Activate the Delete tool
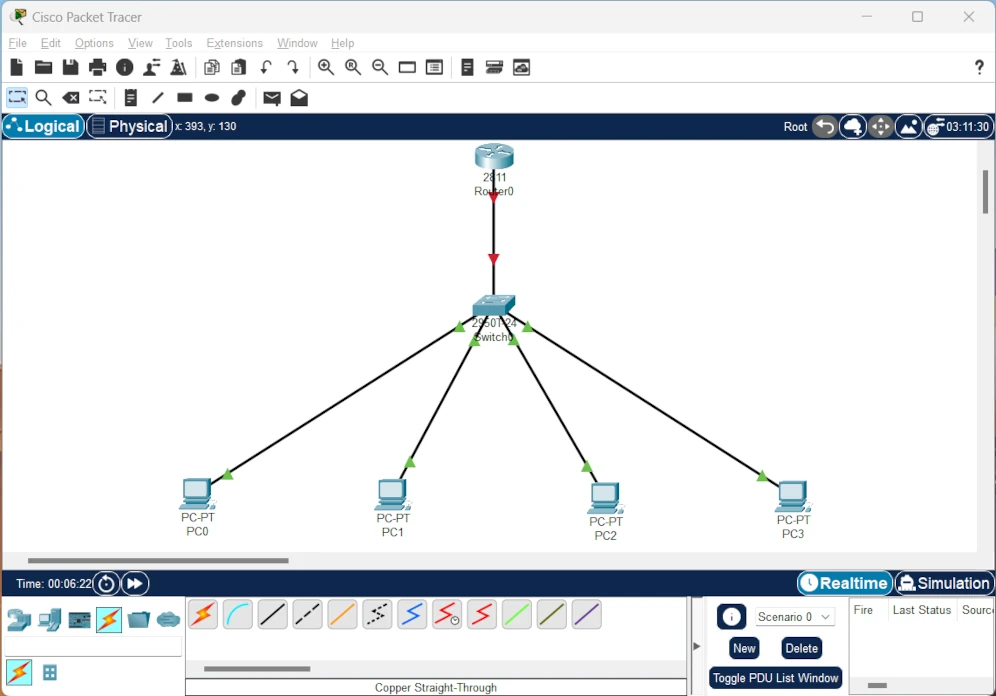 [x=71, y=98]
